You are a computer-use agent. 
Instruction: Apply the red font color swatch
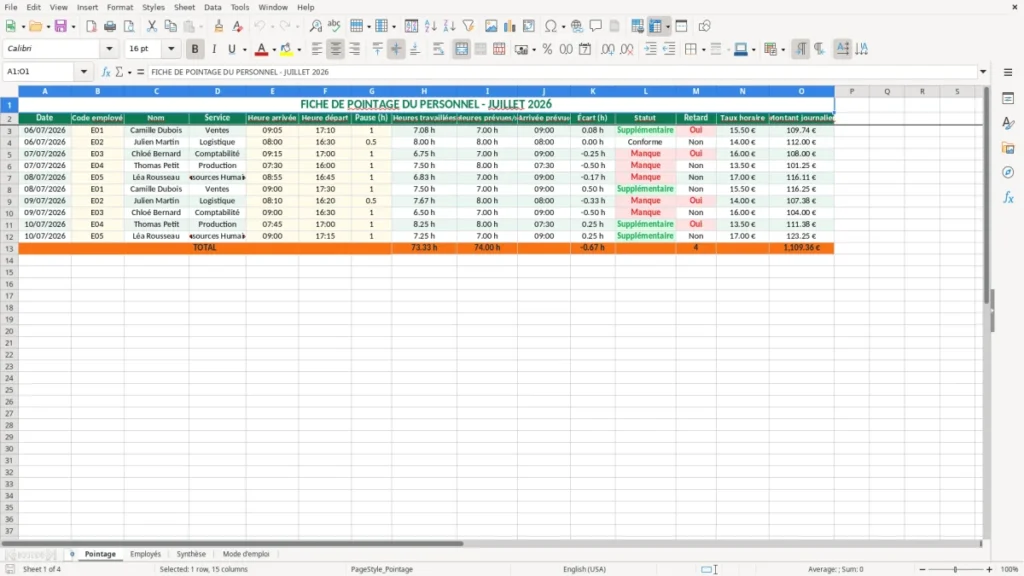coord(261,49)
